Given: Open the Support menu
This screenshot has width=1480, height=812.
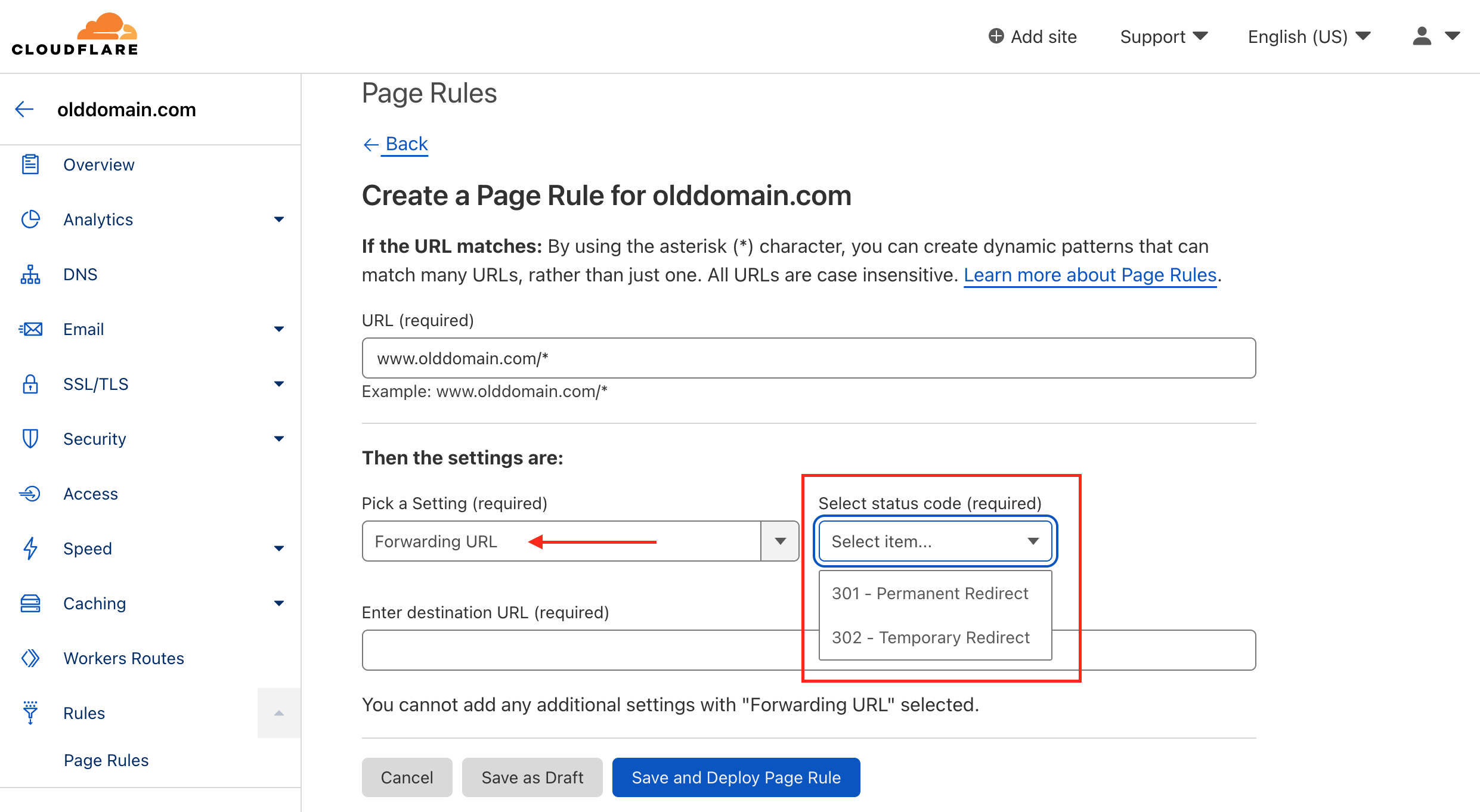Looking at the screenshot, I should coord(1163,36).
